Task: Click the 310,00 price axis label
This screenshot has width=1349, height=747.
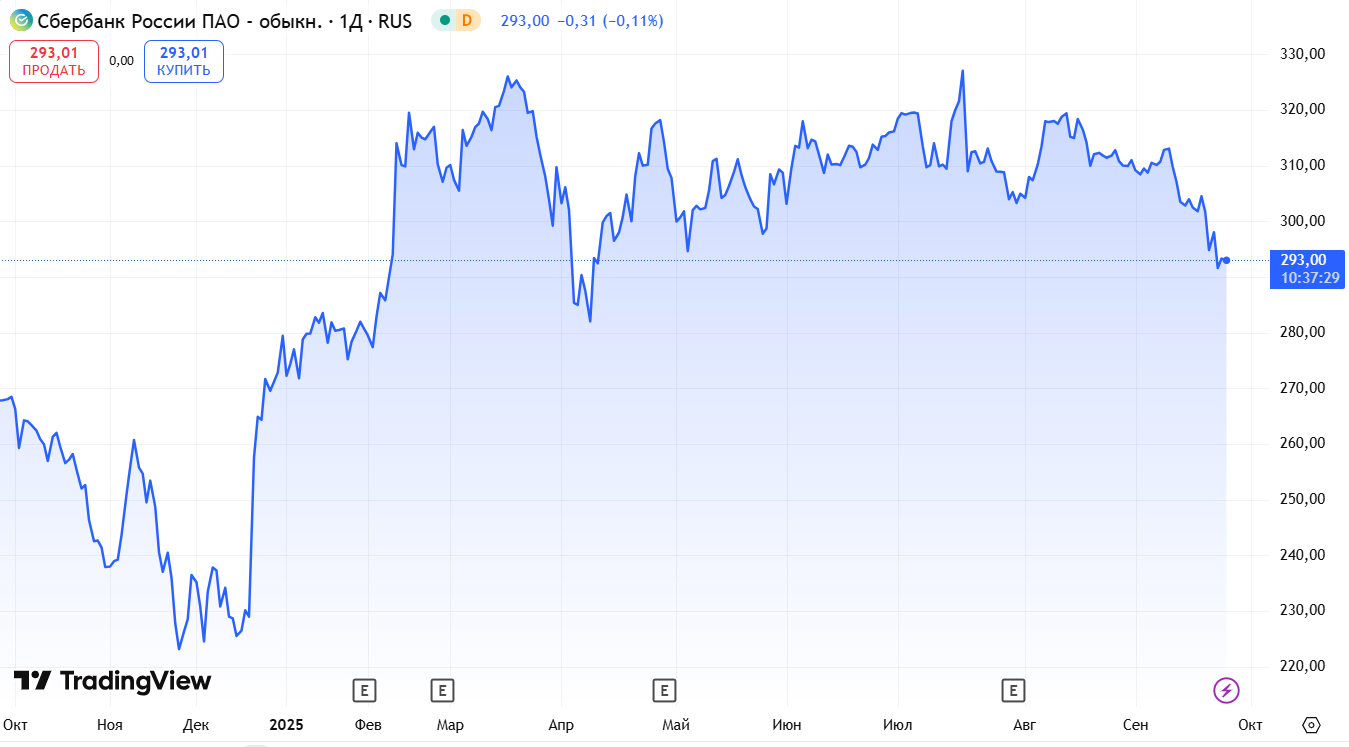Action: (x=1302, y=165)
